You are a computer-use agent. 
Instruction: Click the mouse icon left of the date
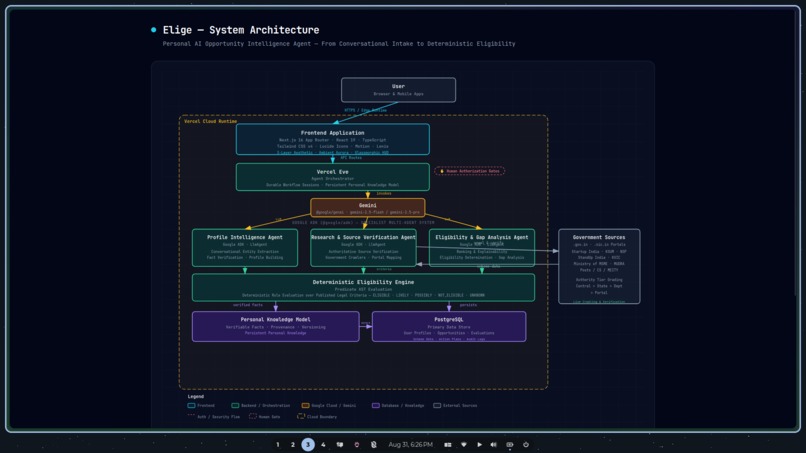click(x=374, y=445)
